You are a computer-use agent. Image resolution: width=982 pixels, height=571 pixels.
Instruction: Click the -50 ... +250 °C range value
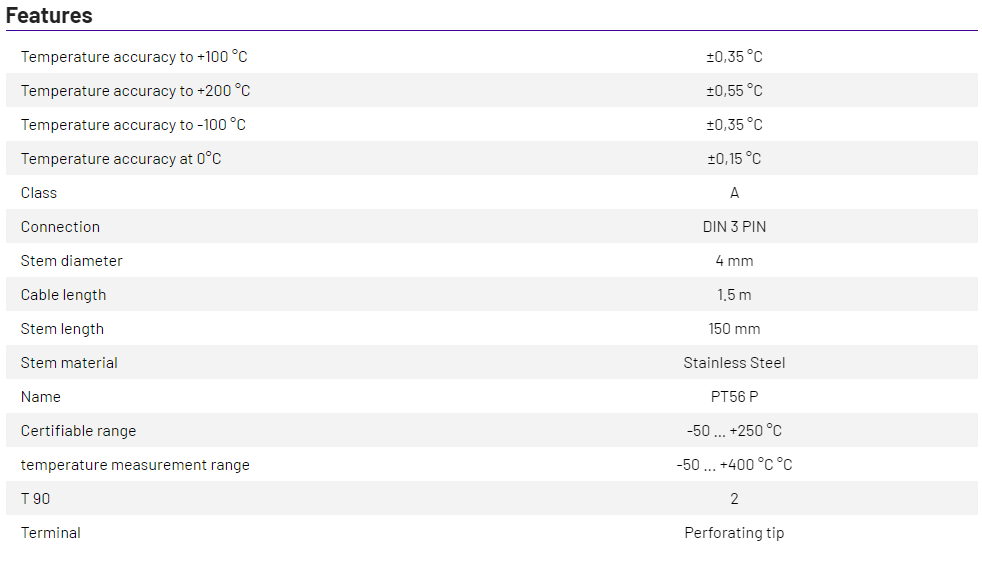(734, 431)
